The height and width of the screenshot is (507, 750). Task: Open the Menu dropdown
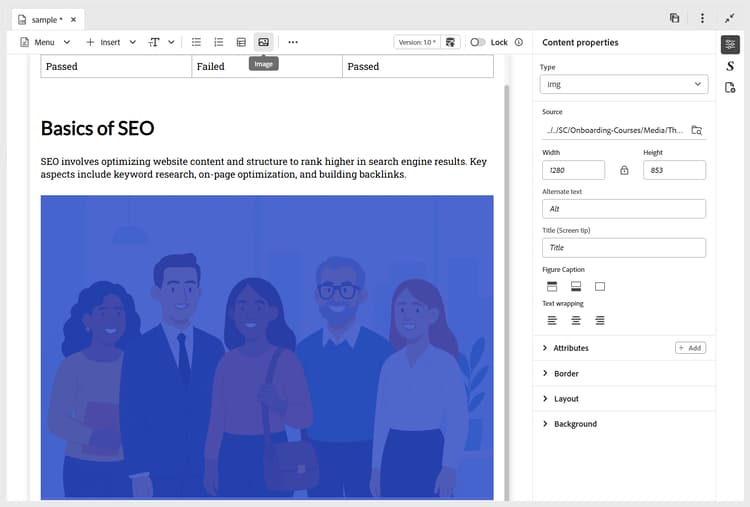pos(45,42)
